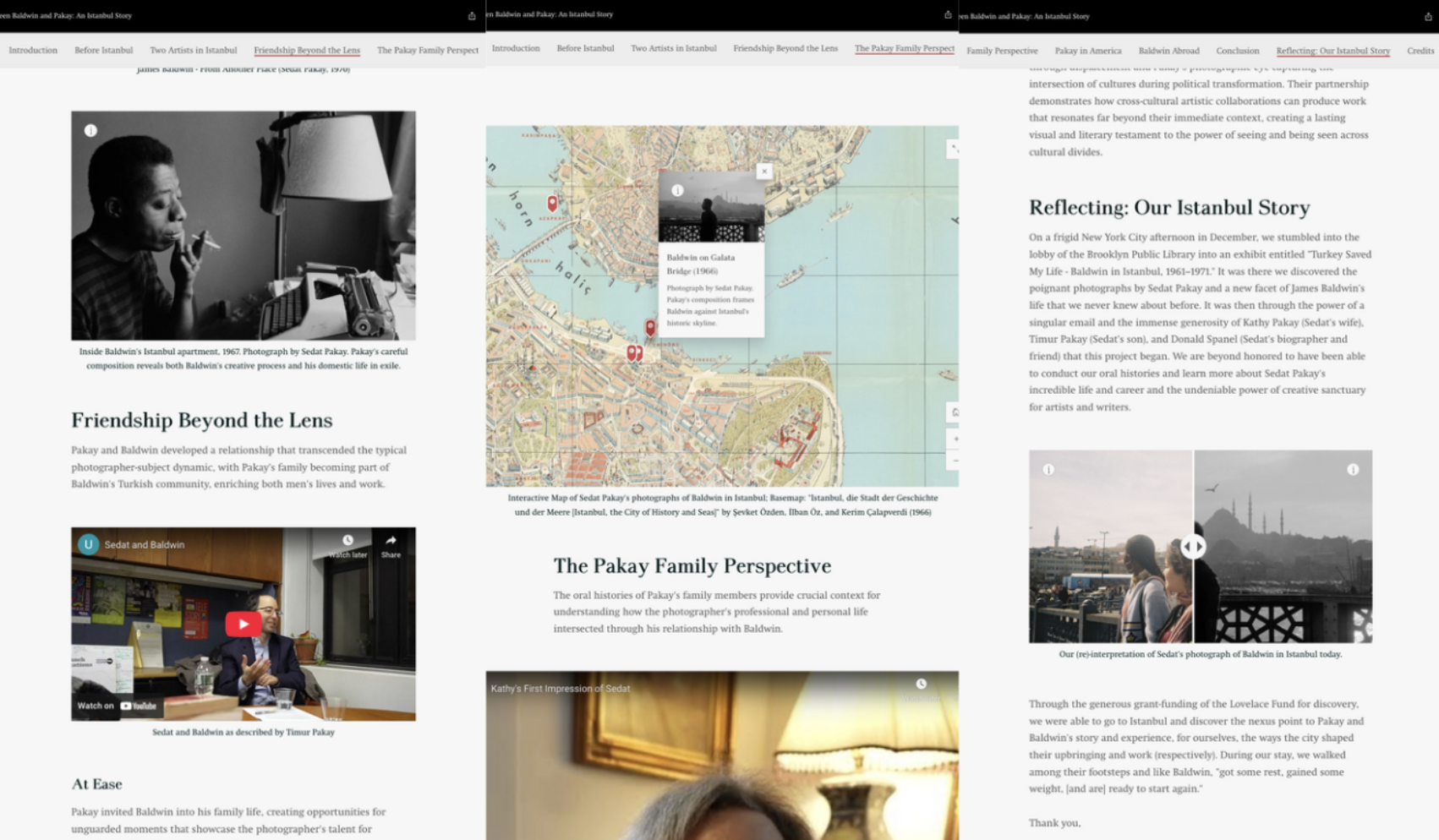Open Kathy's First Impression of Sedat title
1439x840 pixels.
point(561,689)
